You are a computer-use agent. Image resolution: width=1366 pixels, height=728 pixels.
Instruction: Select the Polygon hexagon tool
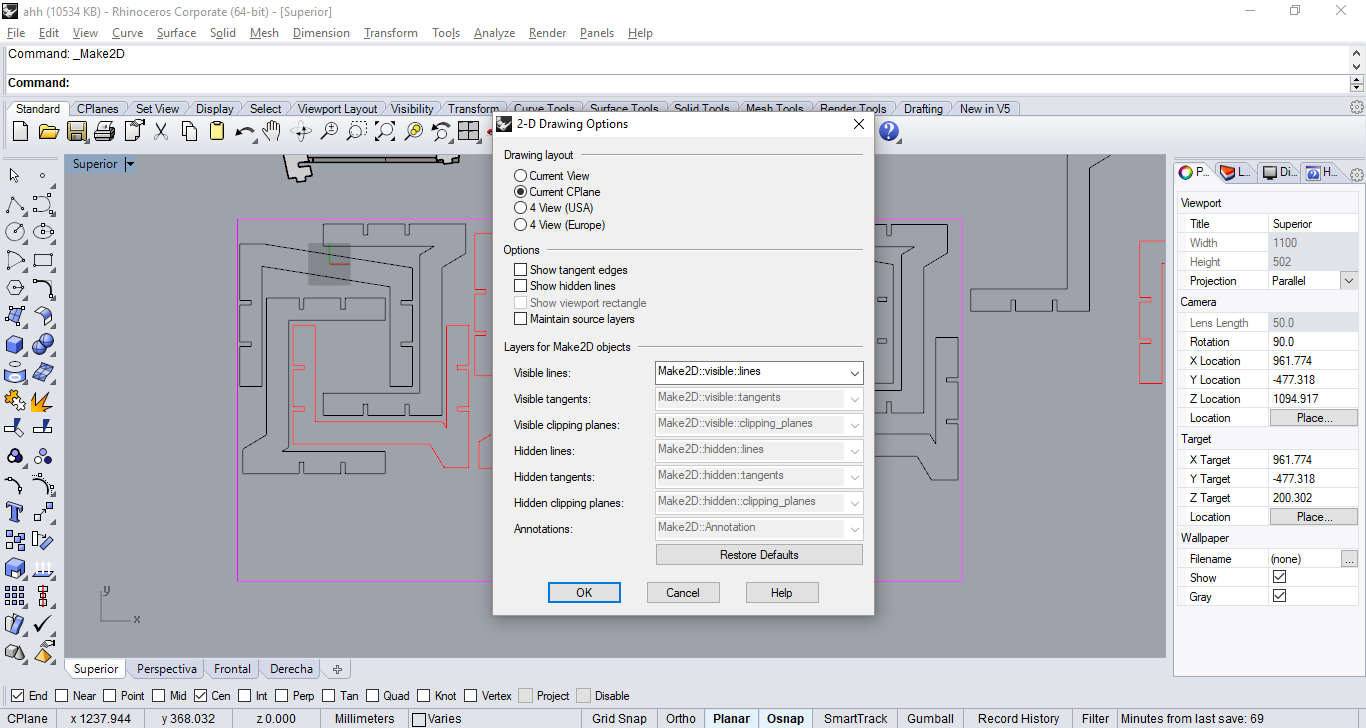15,288
